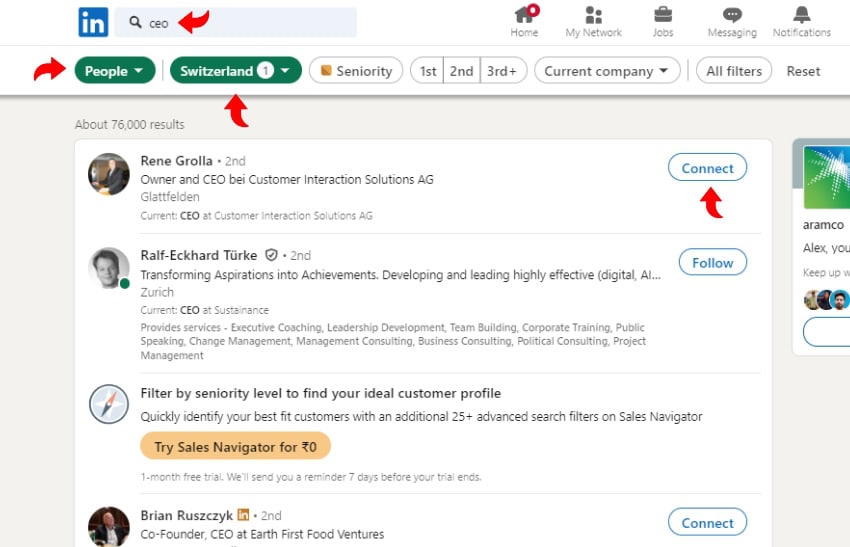Click the 'Zurich' location text
The width and height of the screenshot is (850, 547).
coord(157,292)
